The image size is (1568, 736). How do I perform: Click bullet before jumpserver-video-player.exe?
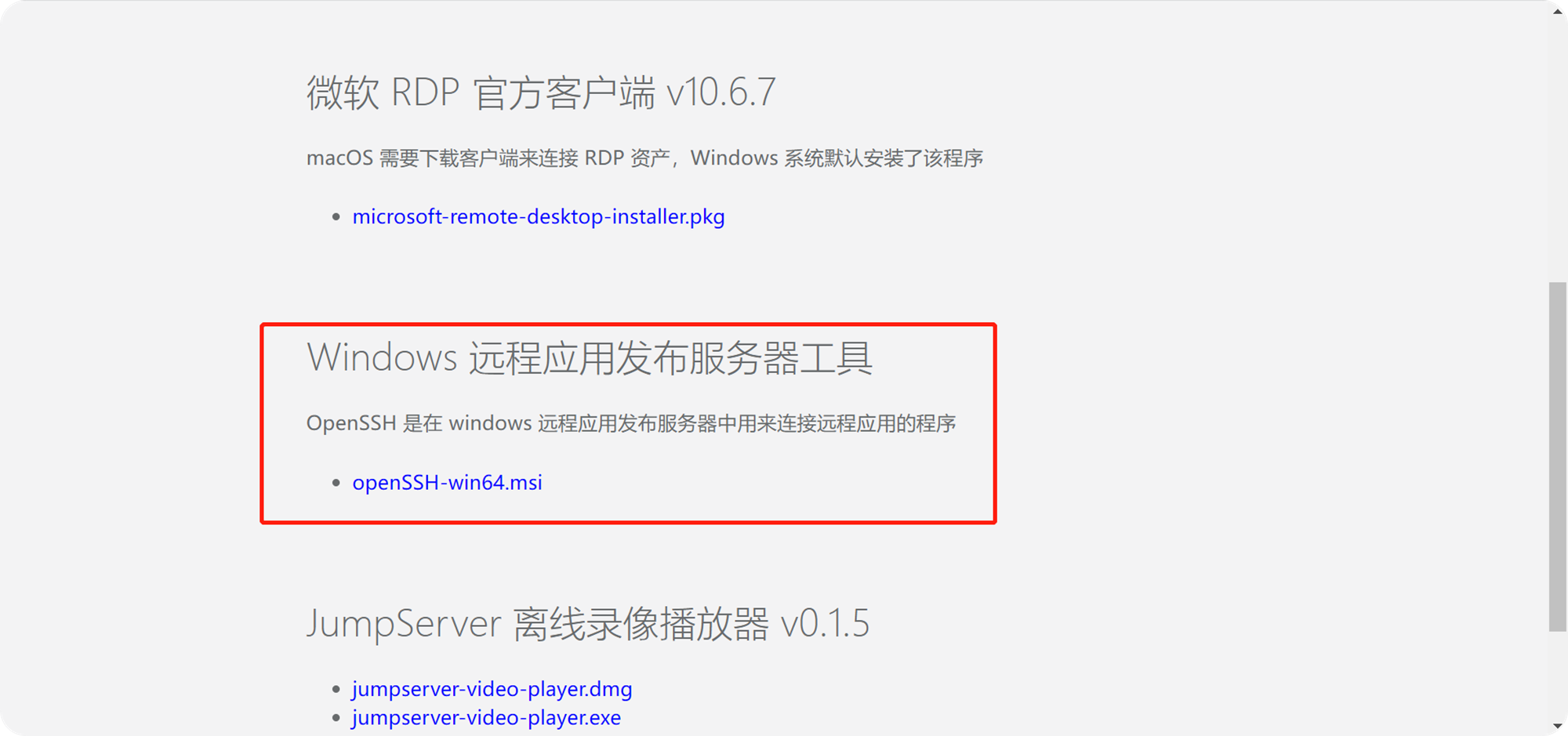point(336,718)
